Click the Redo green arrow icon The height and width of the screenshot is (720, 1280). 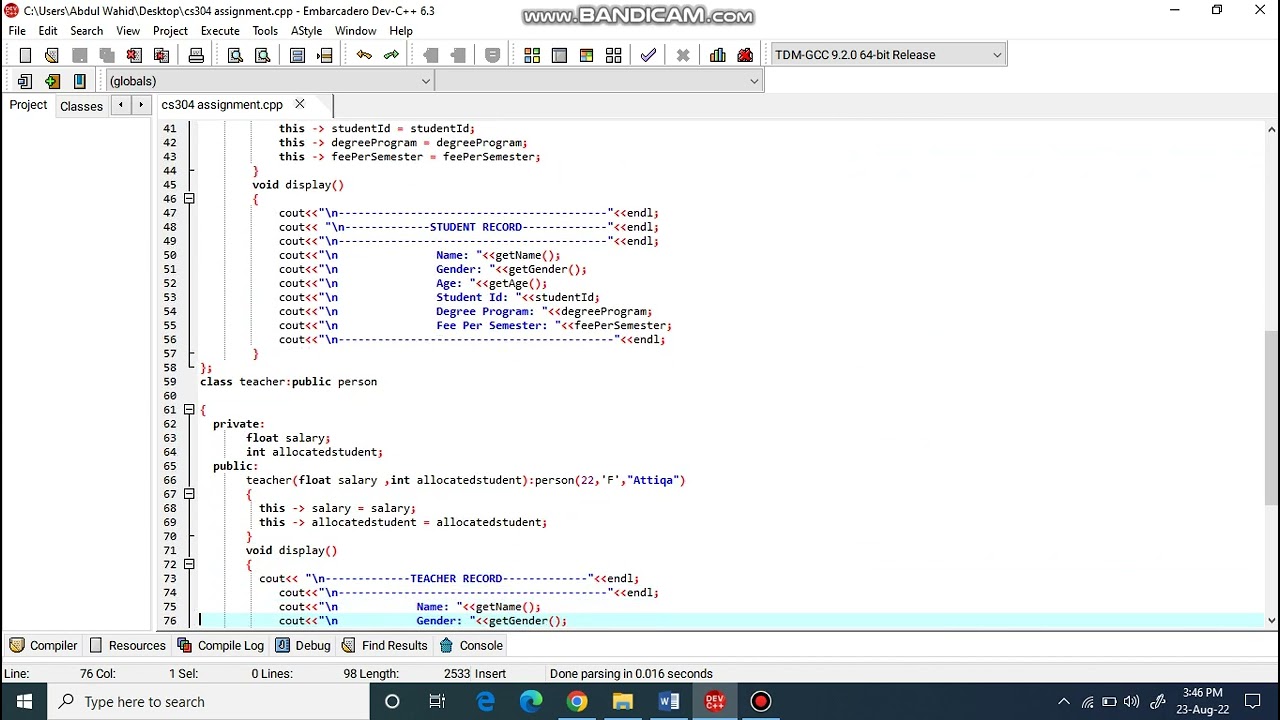click(x=391, y=55)
